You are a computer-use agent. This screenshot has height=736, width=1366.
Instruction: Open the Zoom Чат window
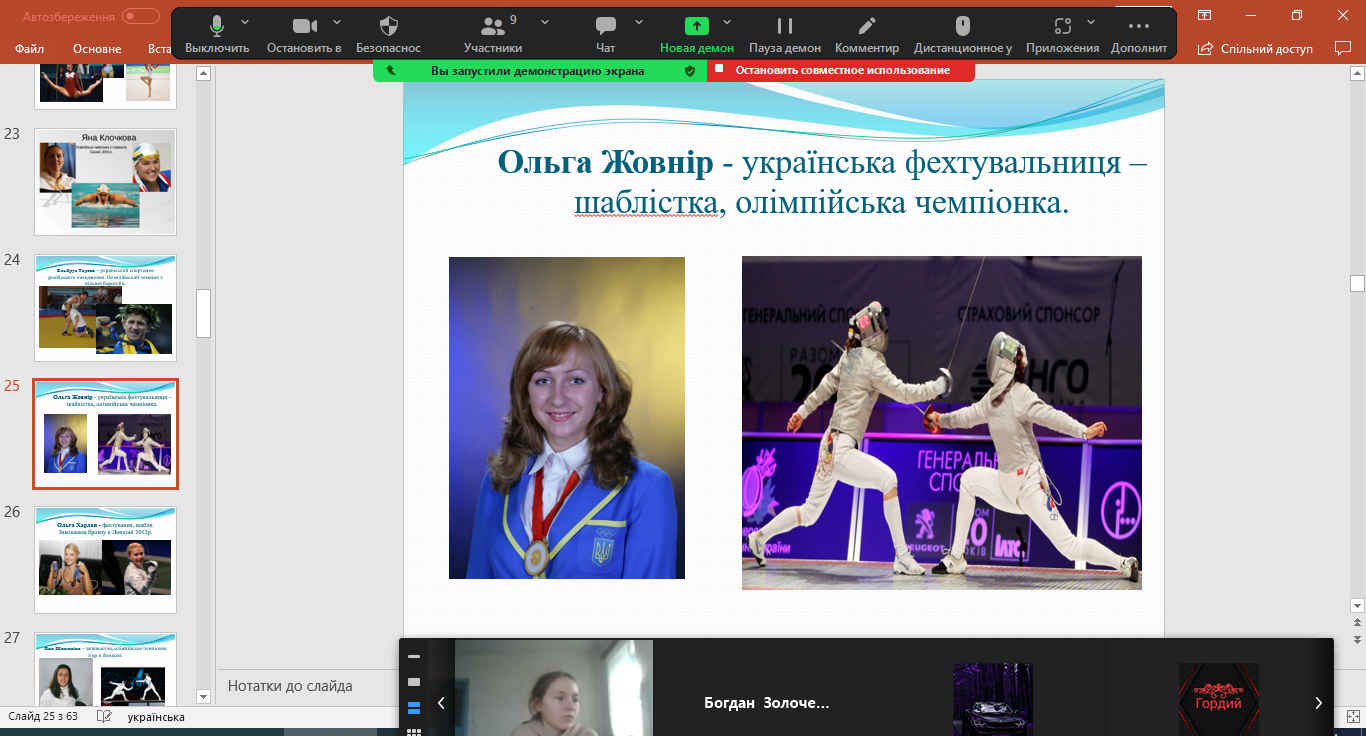click(x=605, y=34)
